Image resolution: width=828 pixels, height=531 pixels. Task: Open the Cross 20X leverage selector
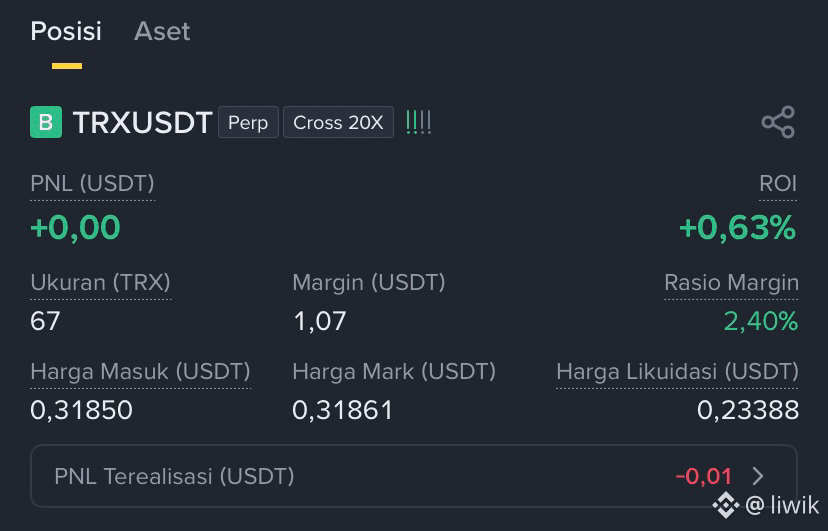pos(338,122)
